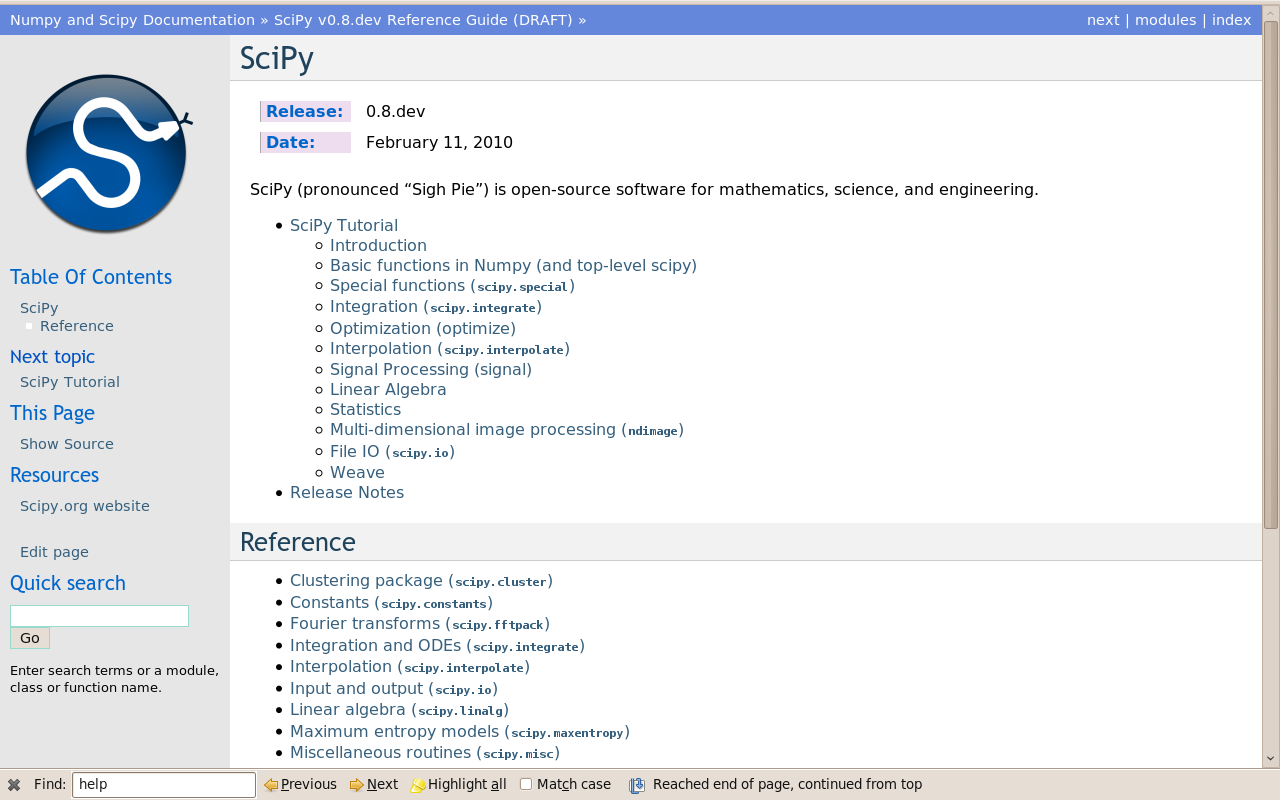The height and width of the screenshot is (800, 1280).
Task: Close the find bar with X icon
Action: coord(14,785)
